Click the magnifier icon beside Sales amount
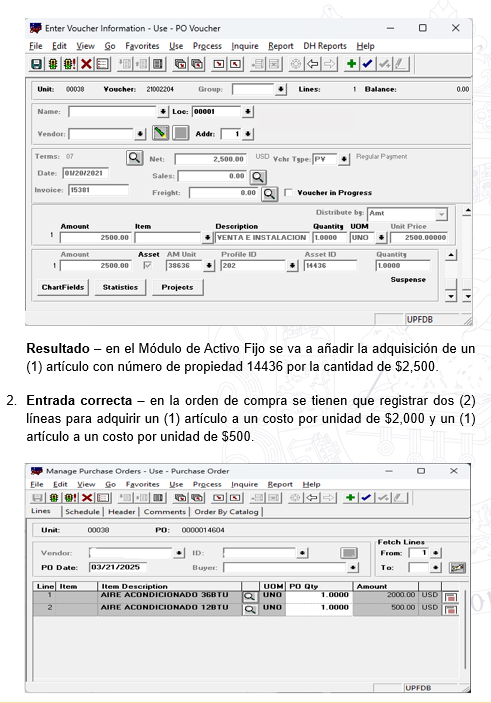The image size is (491, 703). coord(258,177)
